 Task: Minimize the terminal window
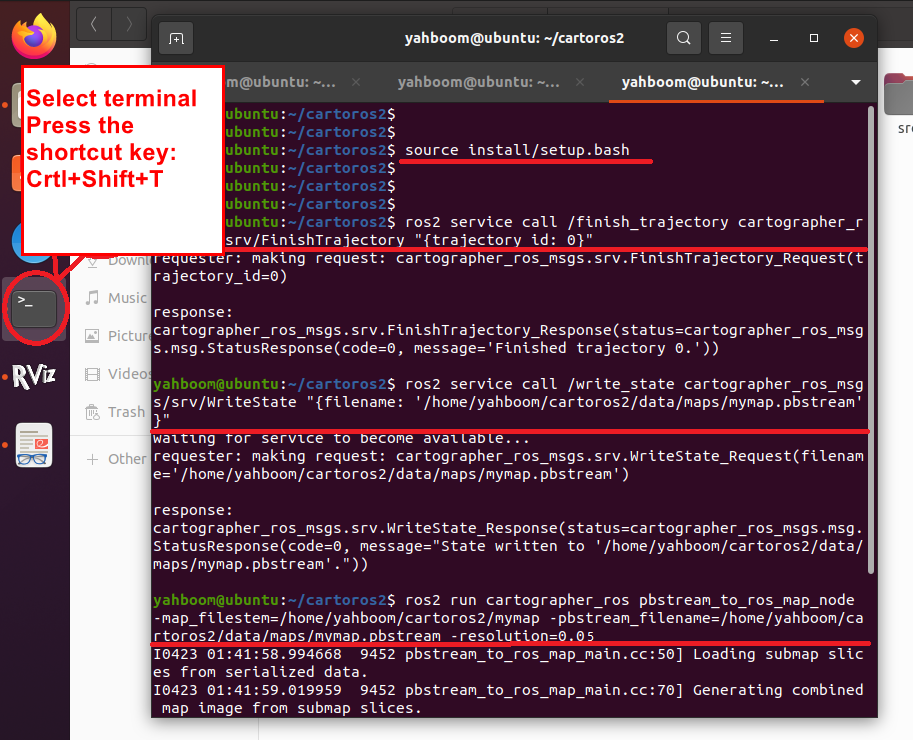[x=774, y=38]
